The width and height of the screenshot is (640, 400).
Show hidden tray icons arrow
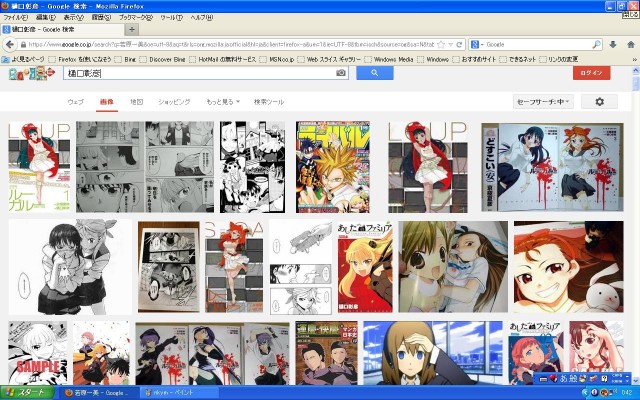click(x=585, y=393)
